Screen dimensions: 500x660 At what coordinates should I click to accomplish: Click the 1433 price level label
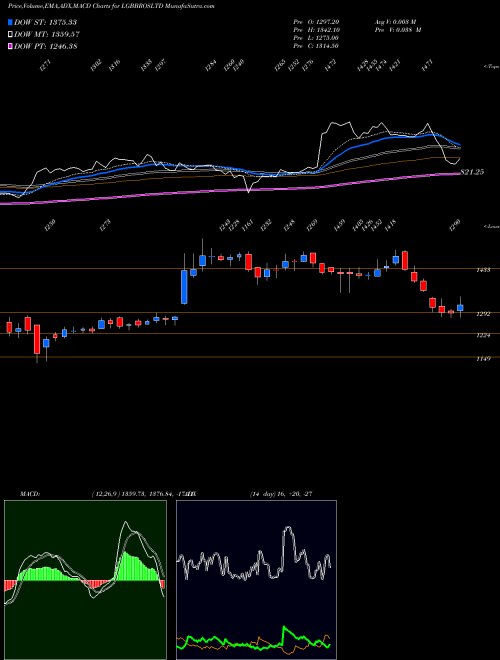(x=483, y=270)
